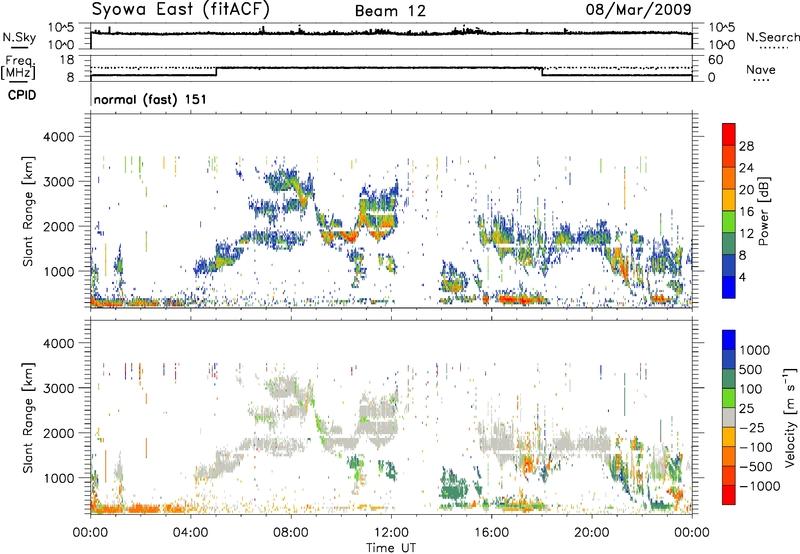Click the "08:00" time tick label
The height and width of the screenshot is (554, 800).
click(291, 533)
